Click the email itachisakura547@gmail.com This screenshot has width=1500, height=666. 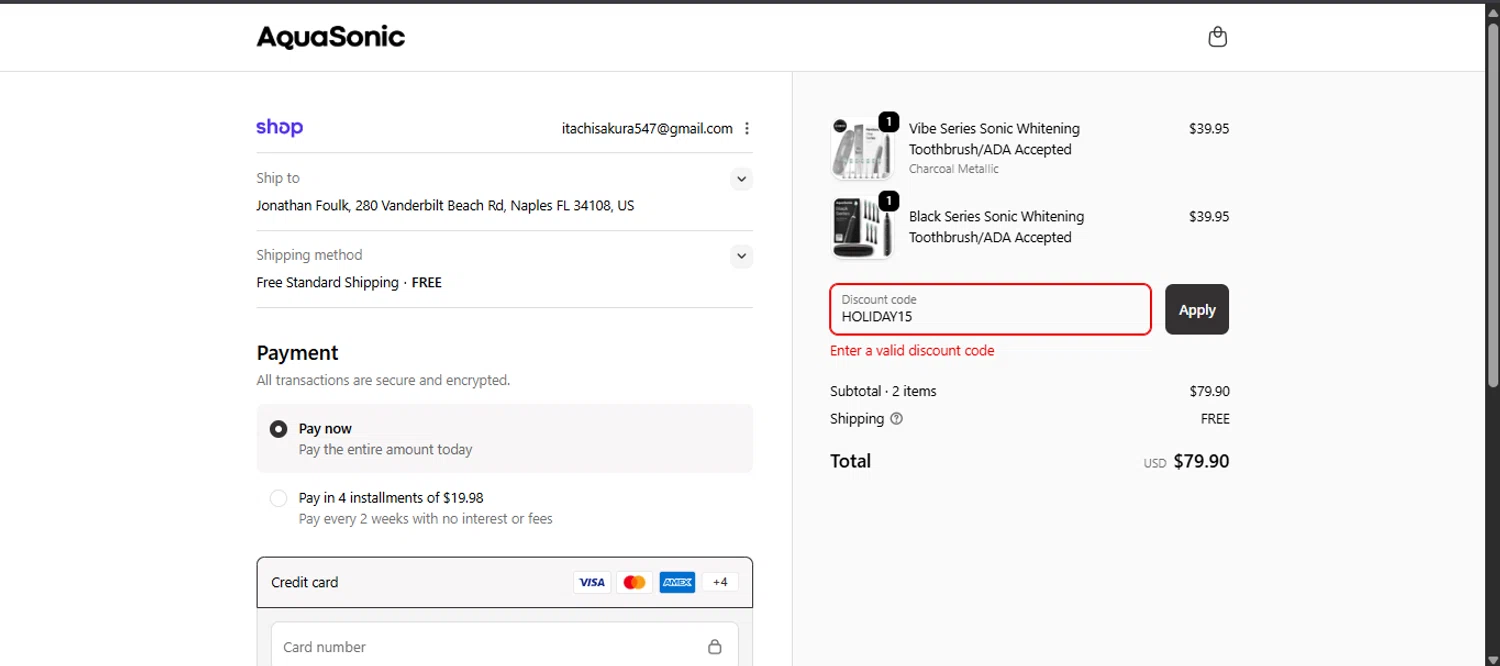click(x=647, y=128)
